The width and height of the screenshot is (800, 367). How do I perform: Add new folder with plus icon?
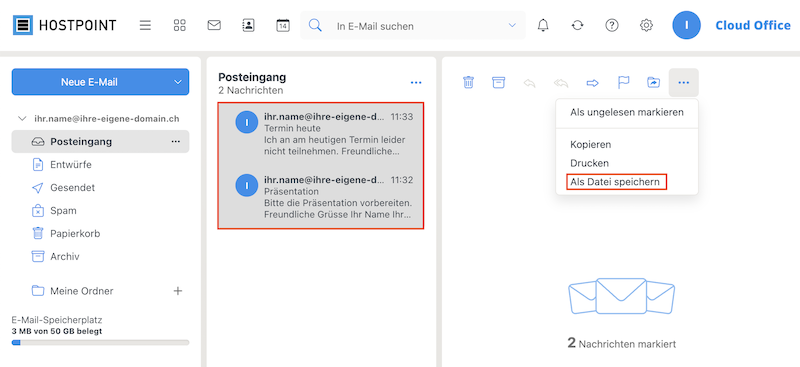[178, 291]
